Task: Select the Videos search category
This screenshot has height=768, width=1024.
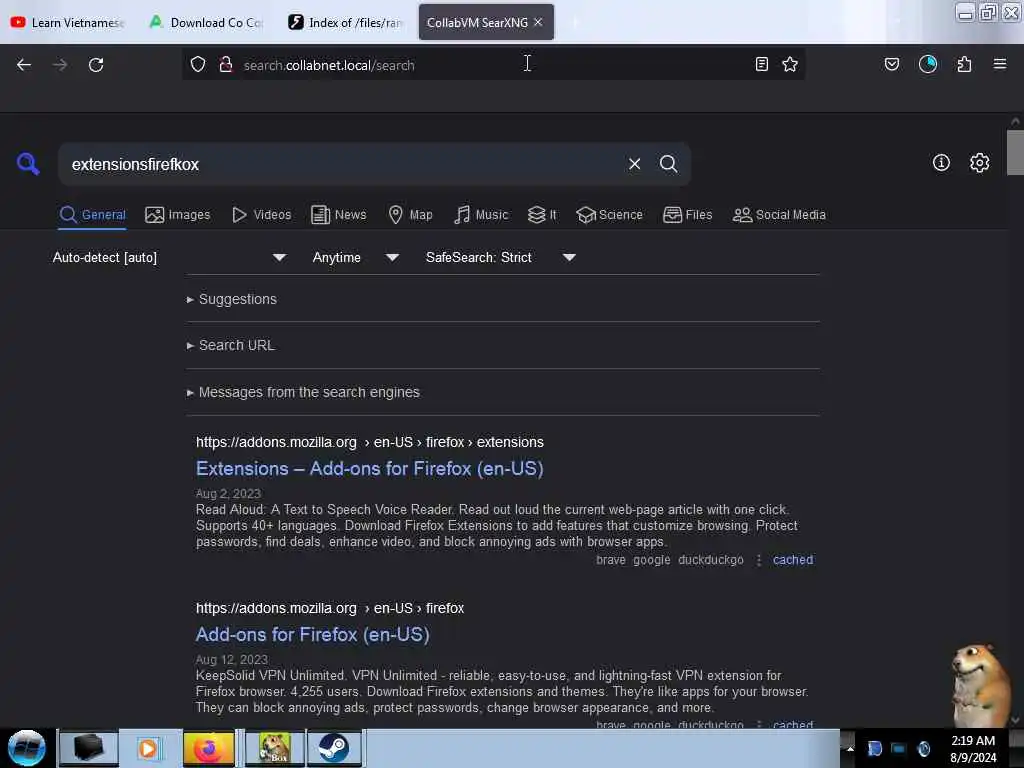Action: click(262, 215)
